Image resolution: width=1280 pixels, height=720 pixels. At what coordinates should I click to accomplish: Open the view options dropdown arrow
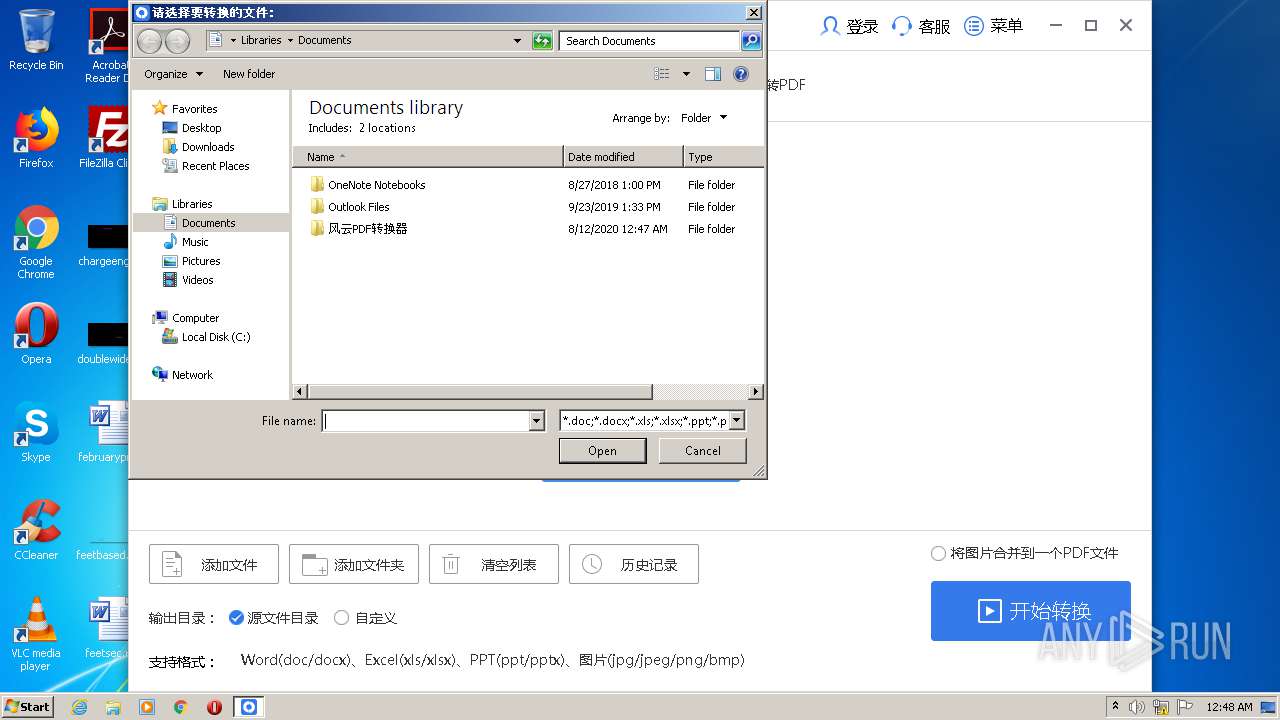686,74
